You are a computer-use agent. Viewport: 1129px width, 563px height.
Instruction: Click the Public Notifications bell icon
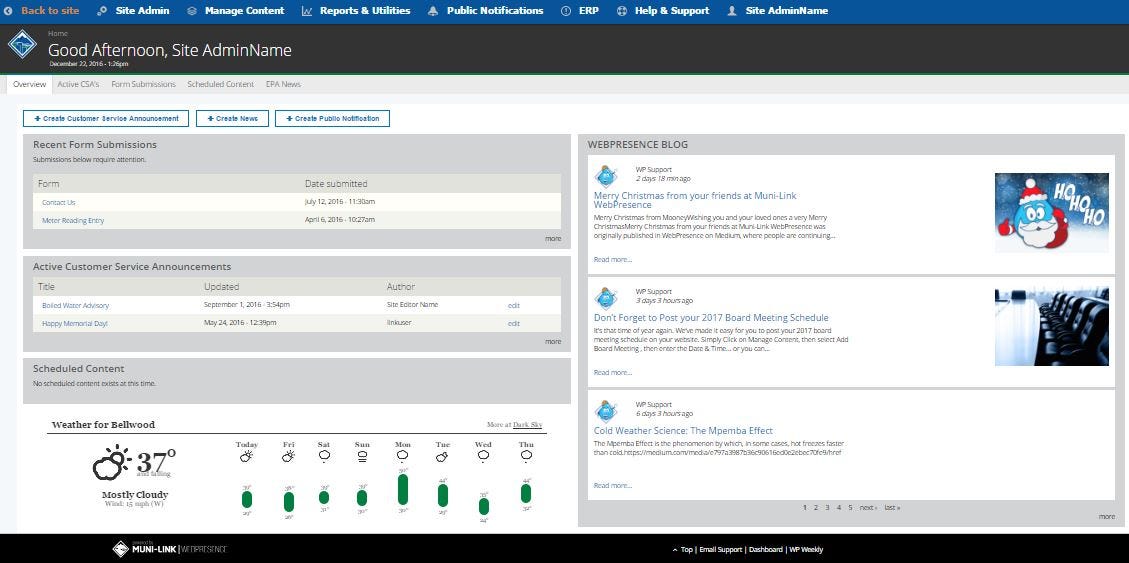pos(433,11)
